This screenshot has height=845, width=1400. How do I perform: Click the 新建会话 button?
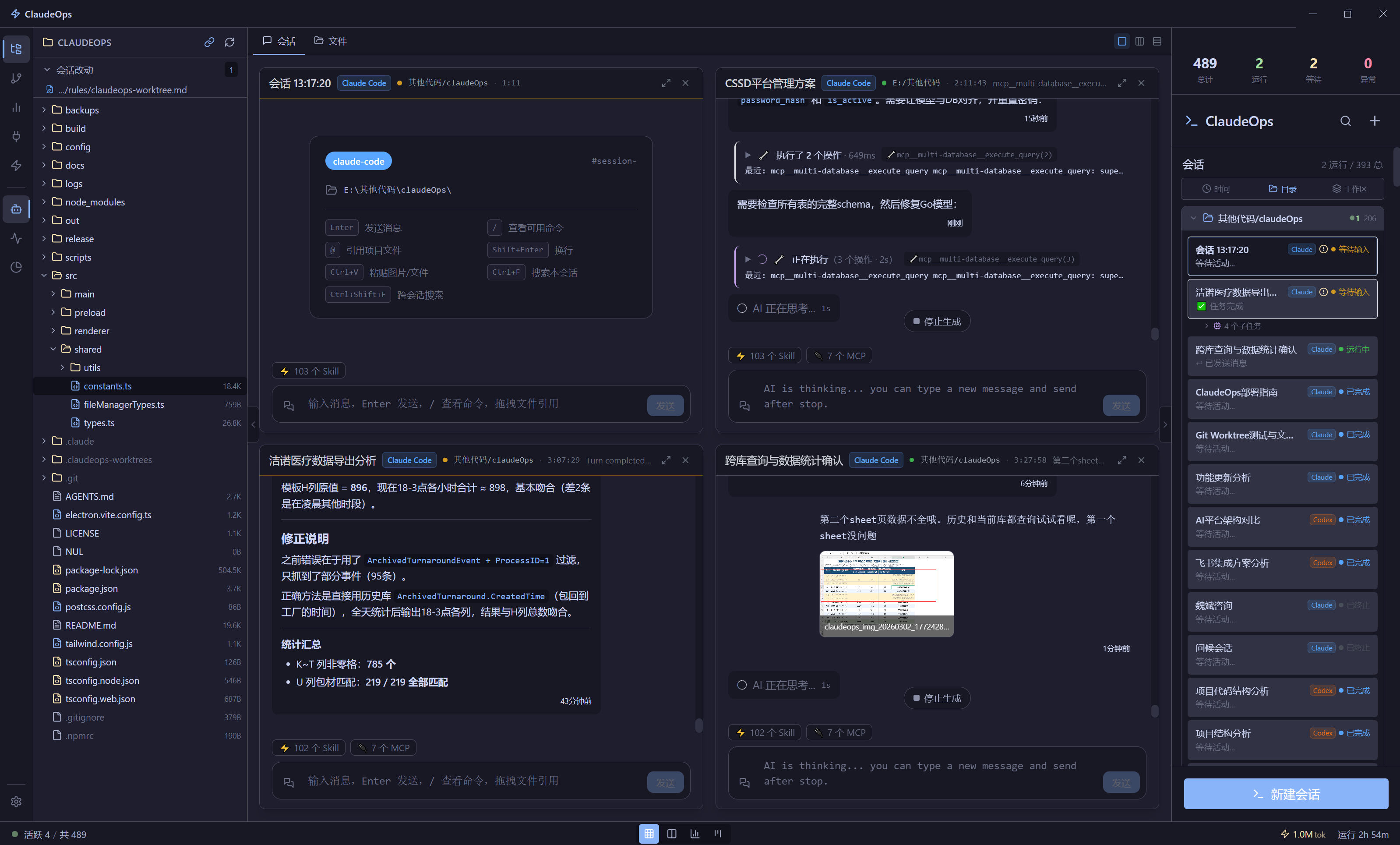pyautogui.click(x=1285, y=794)
